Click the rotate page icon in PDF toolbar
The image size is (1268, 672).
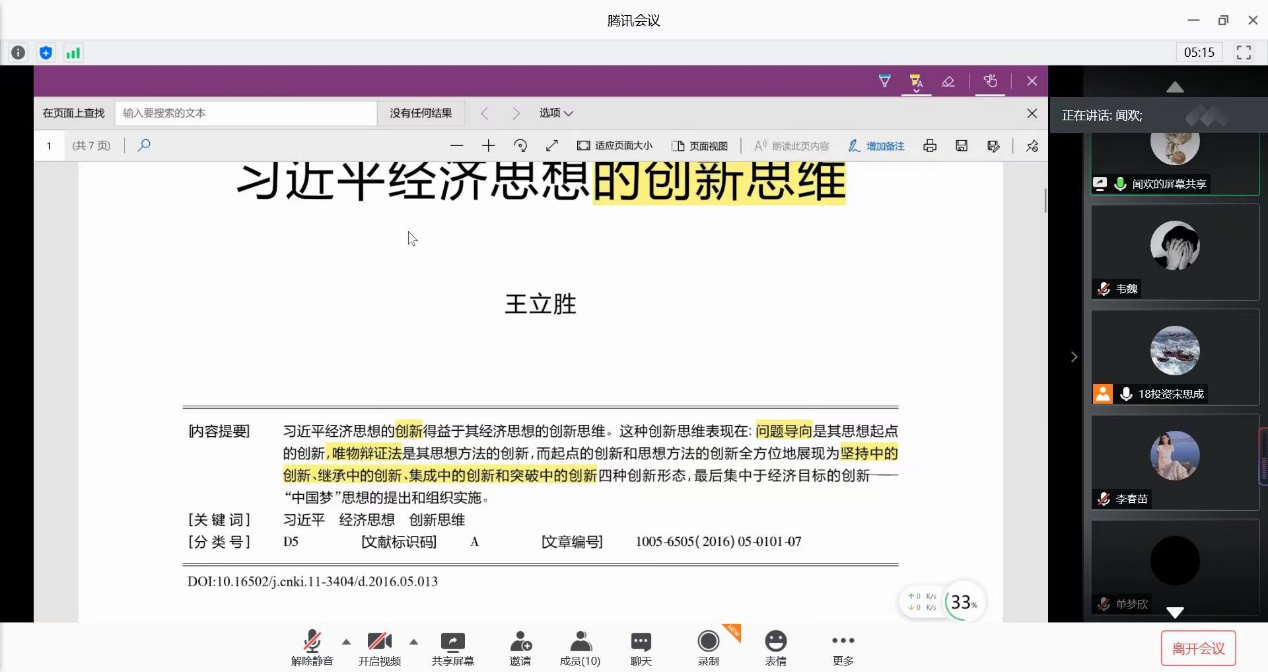coord(520,146)
